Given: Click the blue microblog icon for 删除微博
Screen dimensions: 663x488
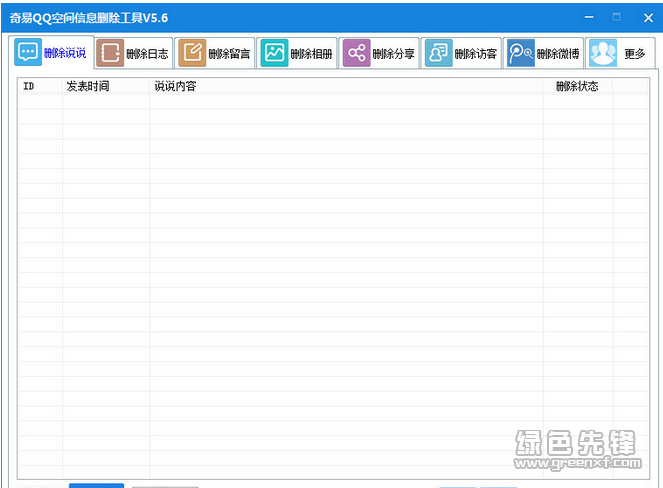Looking at the screenshot, I should 521,53.
